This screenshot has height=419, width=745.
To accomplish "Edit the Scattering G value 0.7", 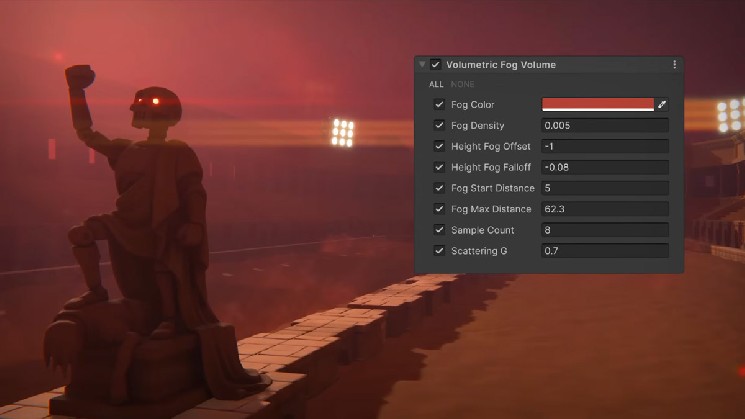I will tap(605, 251).
